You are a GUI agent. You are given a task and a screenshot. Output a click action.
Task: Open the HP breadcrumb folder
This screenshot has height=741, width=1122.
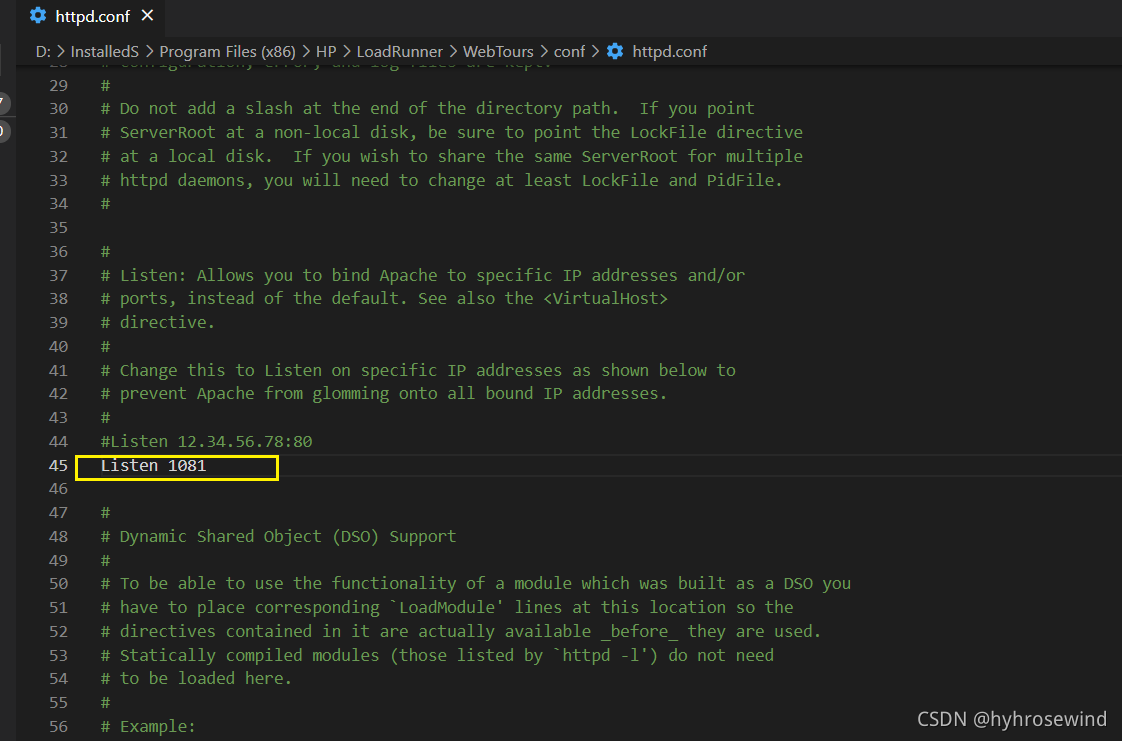(326, 51)
